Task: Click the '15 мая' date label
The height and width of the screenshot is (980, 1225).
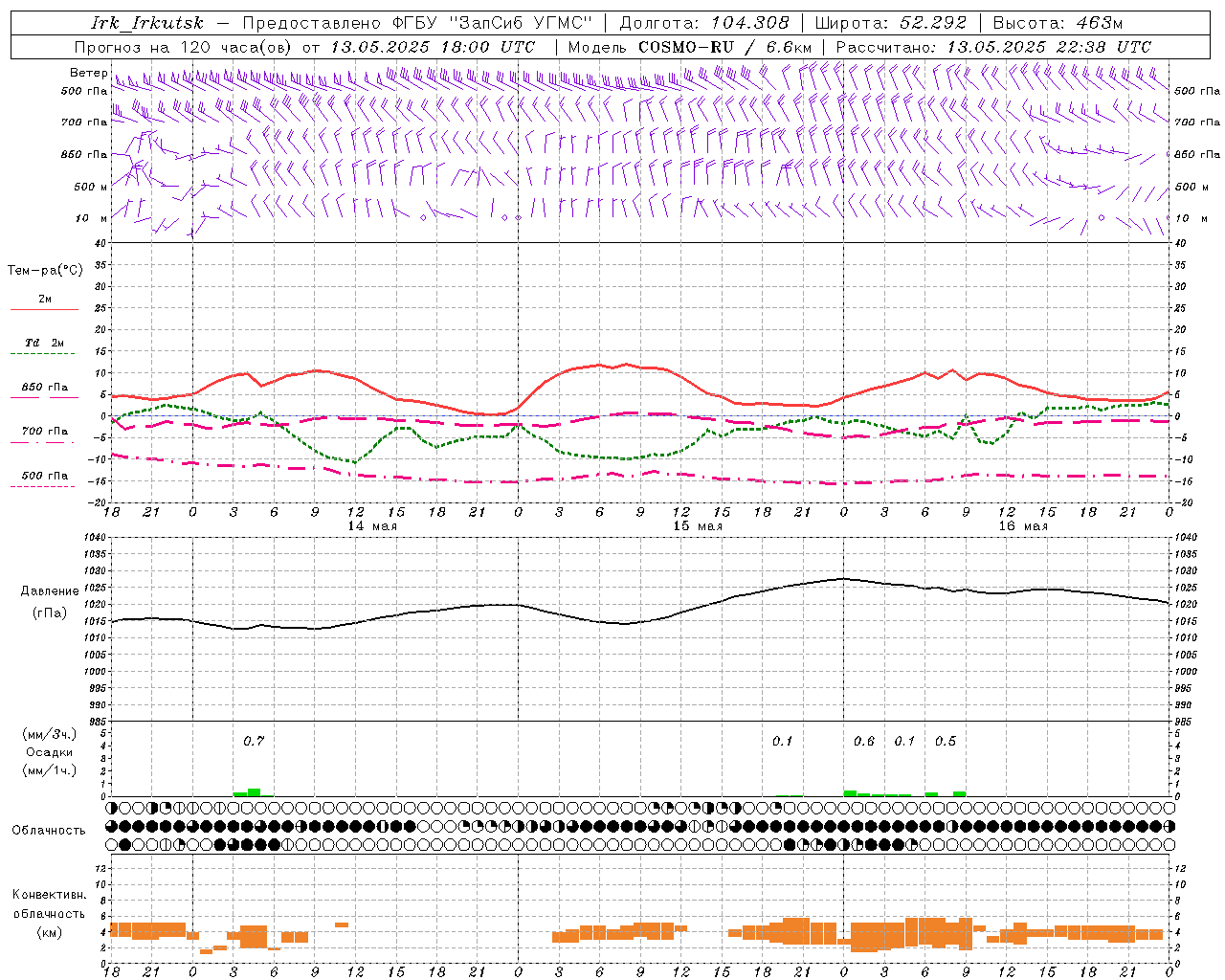Action: pos(698,526)
